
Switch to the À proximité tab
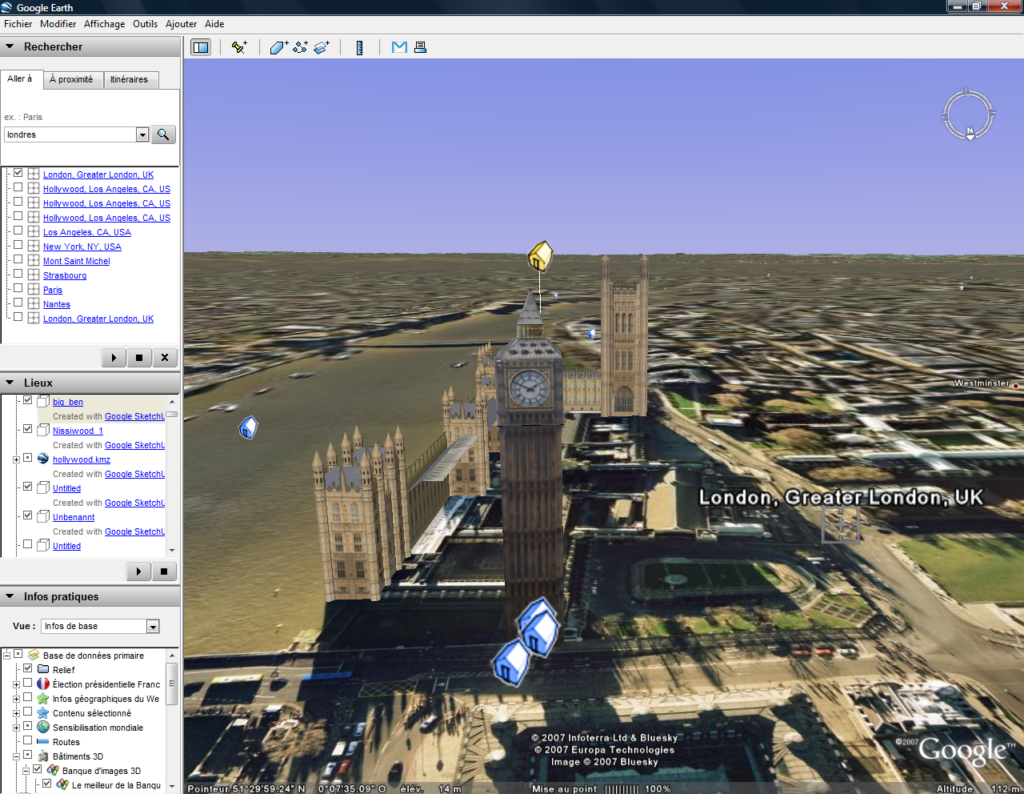71,80
